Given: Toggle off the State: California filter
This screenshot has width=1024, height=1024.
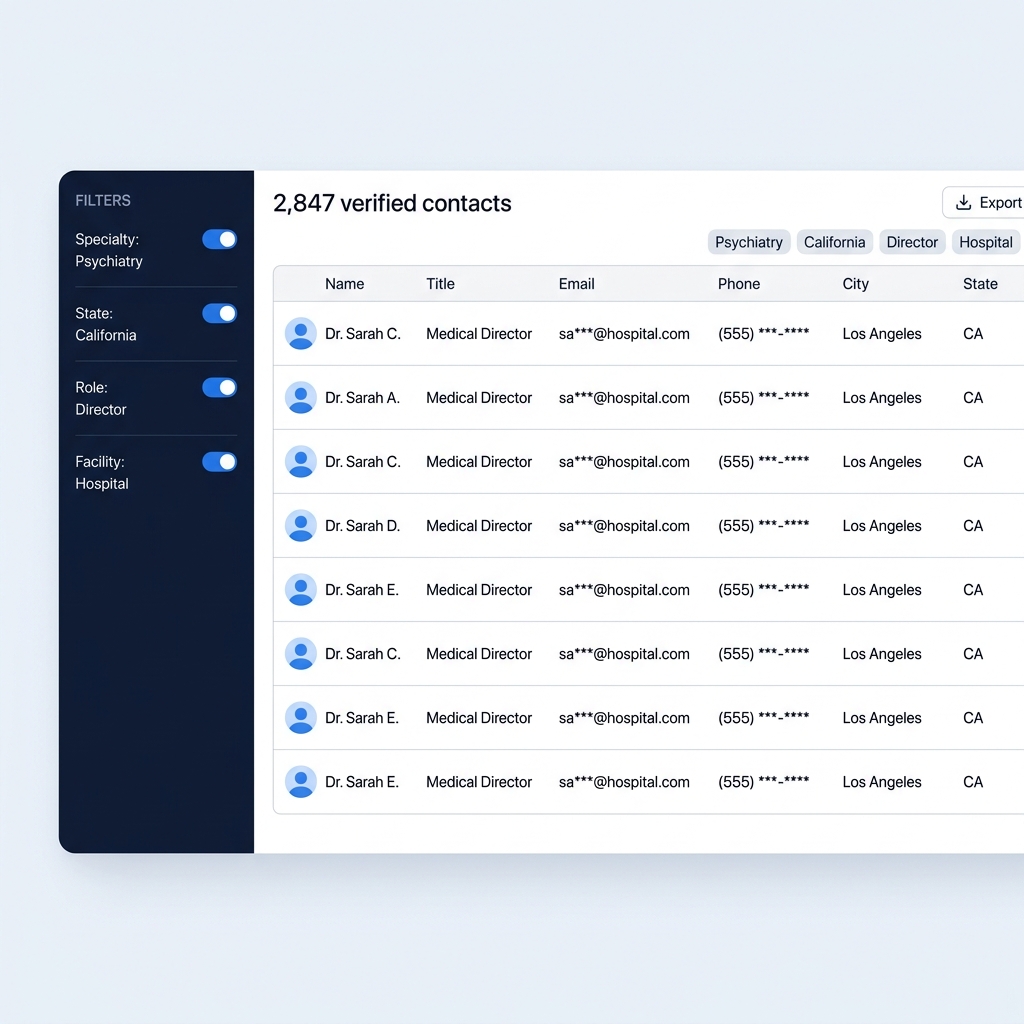Looking at the screenshot, I should click(x=219, y=313).
